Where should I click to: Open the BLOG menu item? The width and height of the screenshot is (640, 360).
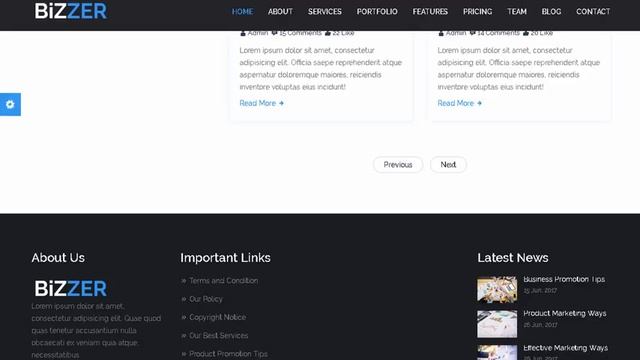(x=551, y=12)
